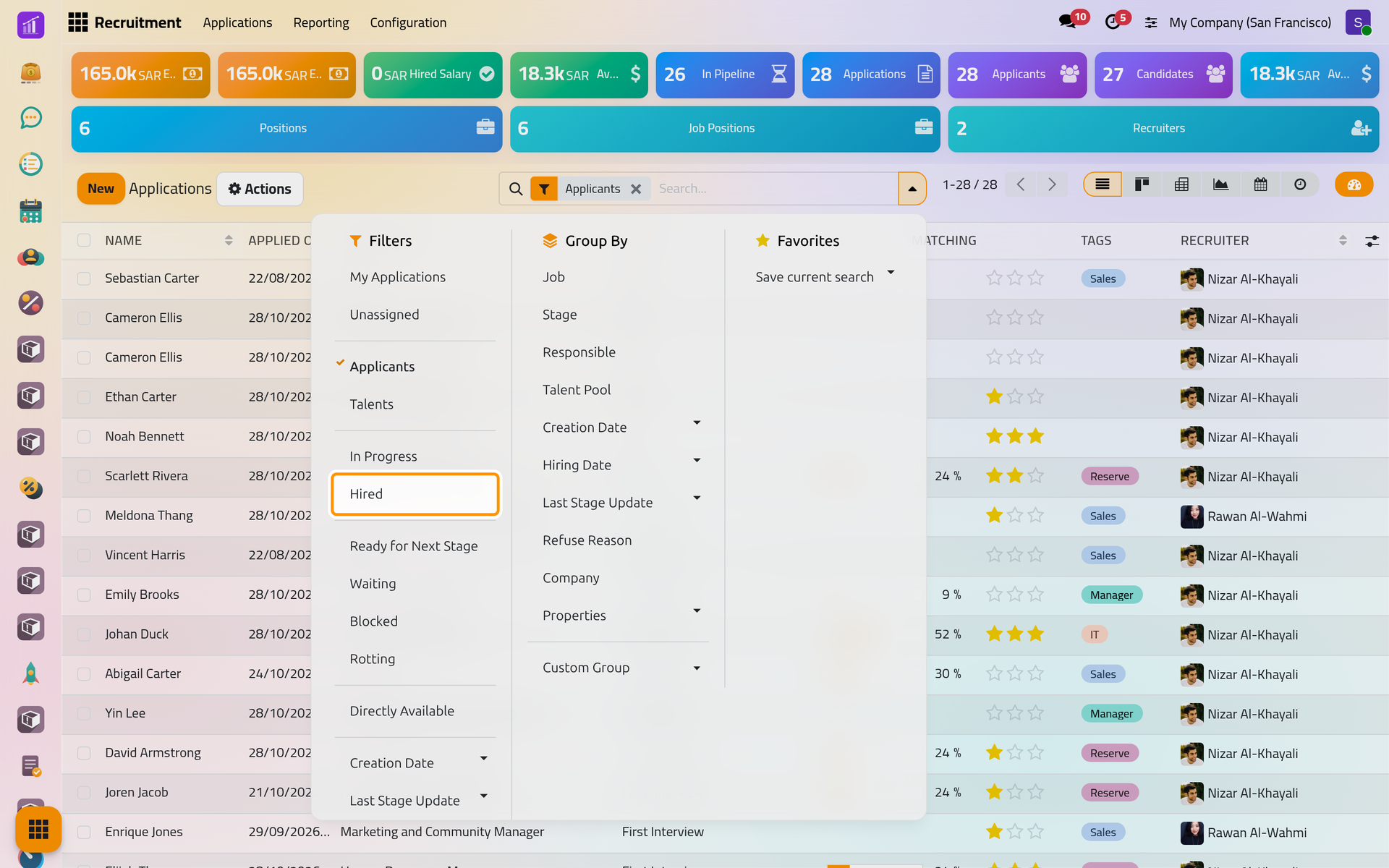Open optional columns settings icon in header

[x=1372, y=241]
